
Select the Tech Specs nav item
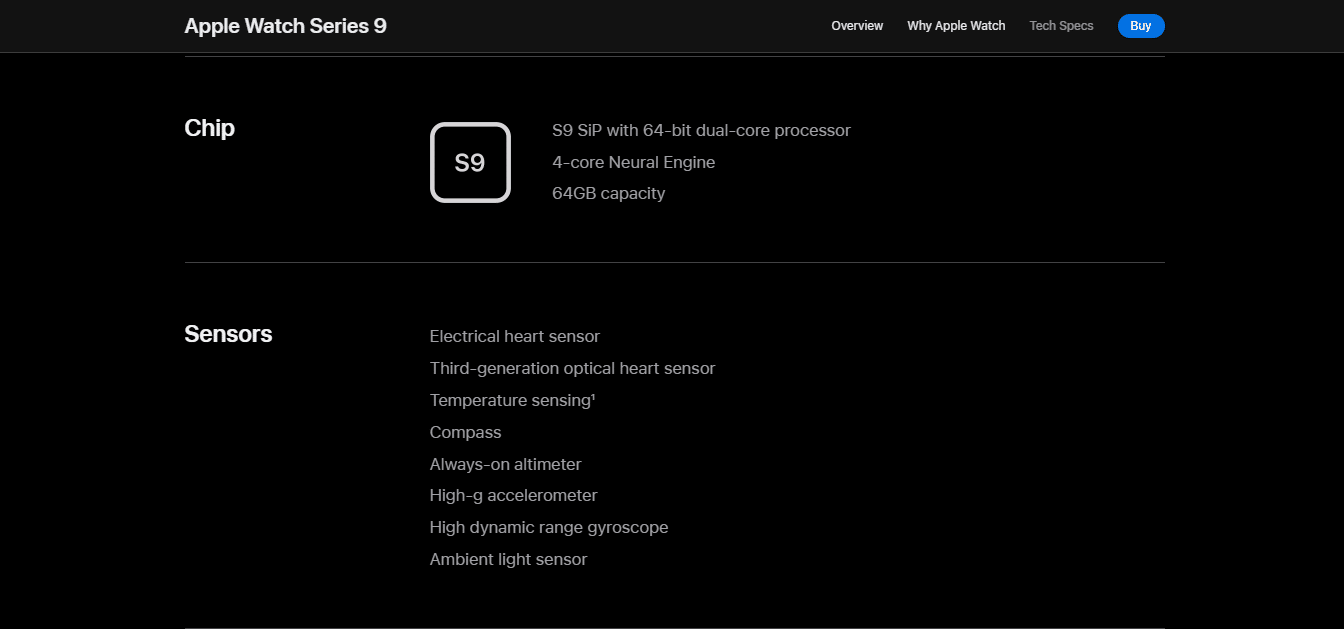tap(1061, 26)
